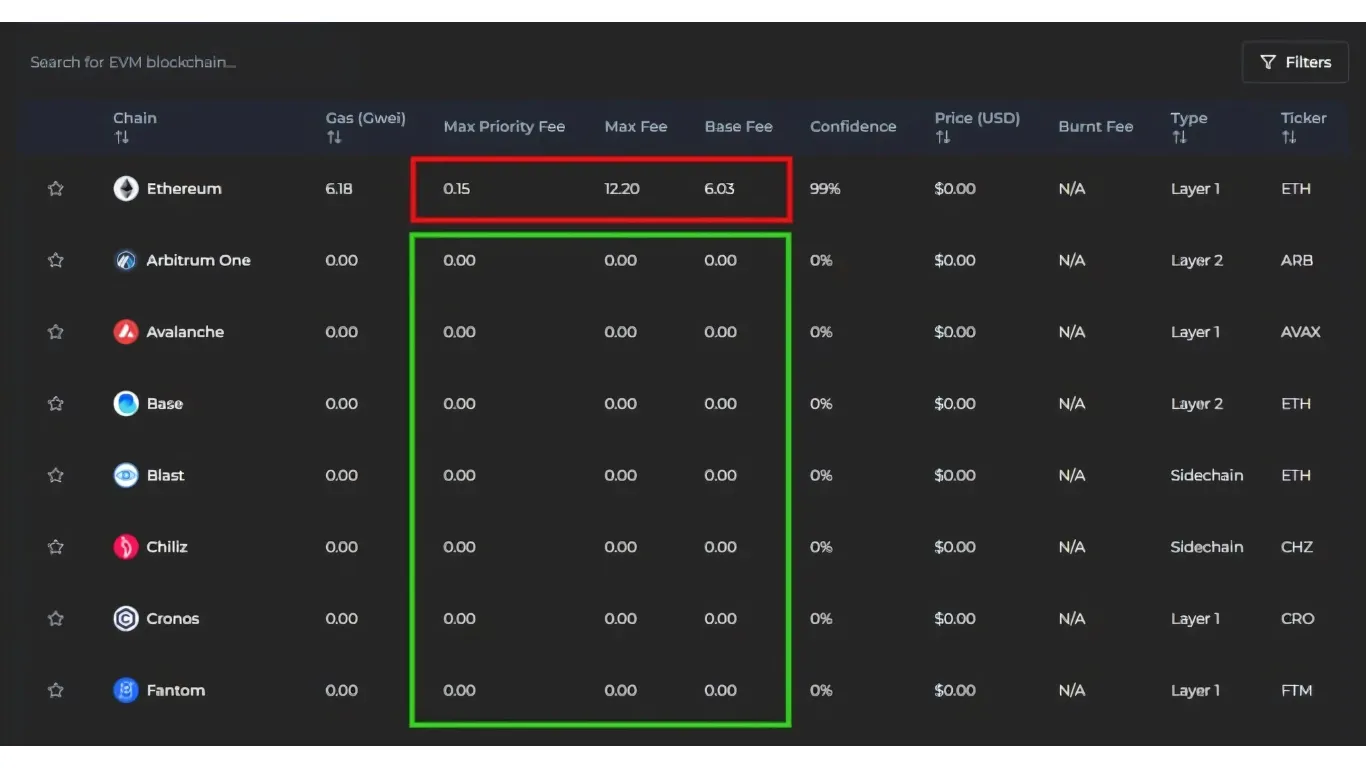Sort by Ticker using arrows icon

click(x=1289, y=138)
